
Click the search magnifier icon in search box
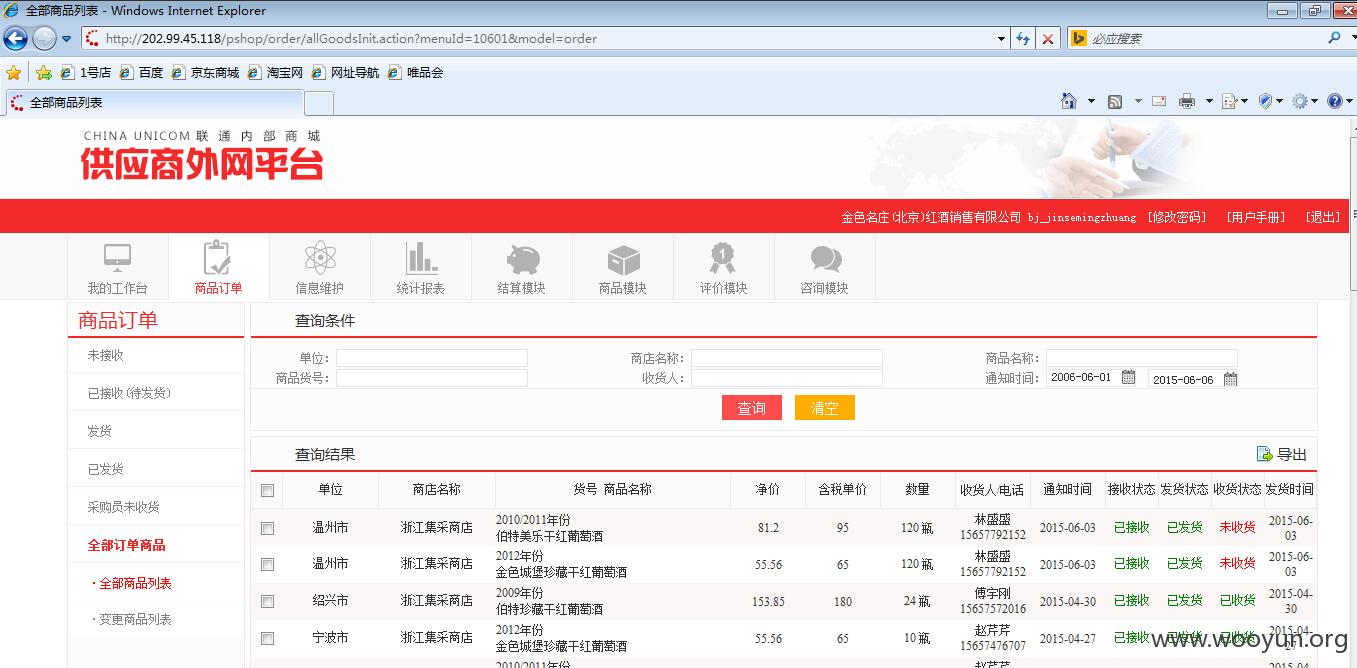click(1335, 38)
